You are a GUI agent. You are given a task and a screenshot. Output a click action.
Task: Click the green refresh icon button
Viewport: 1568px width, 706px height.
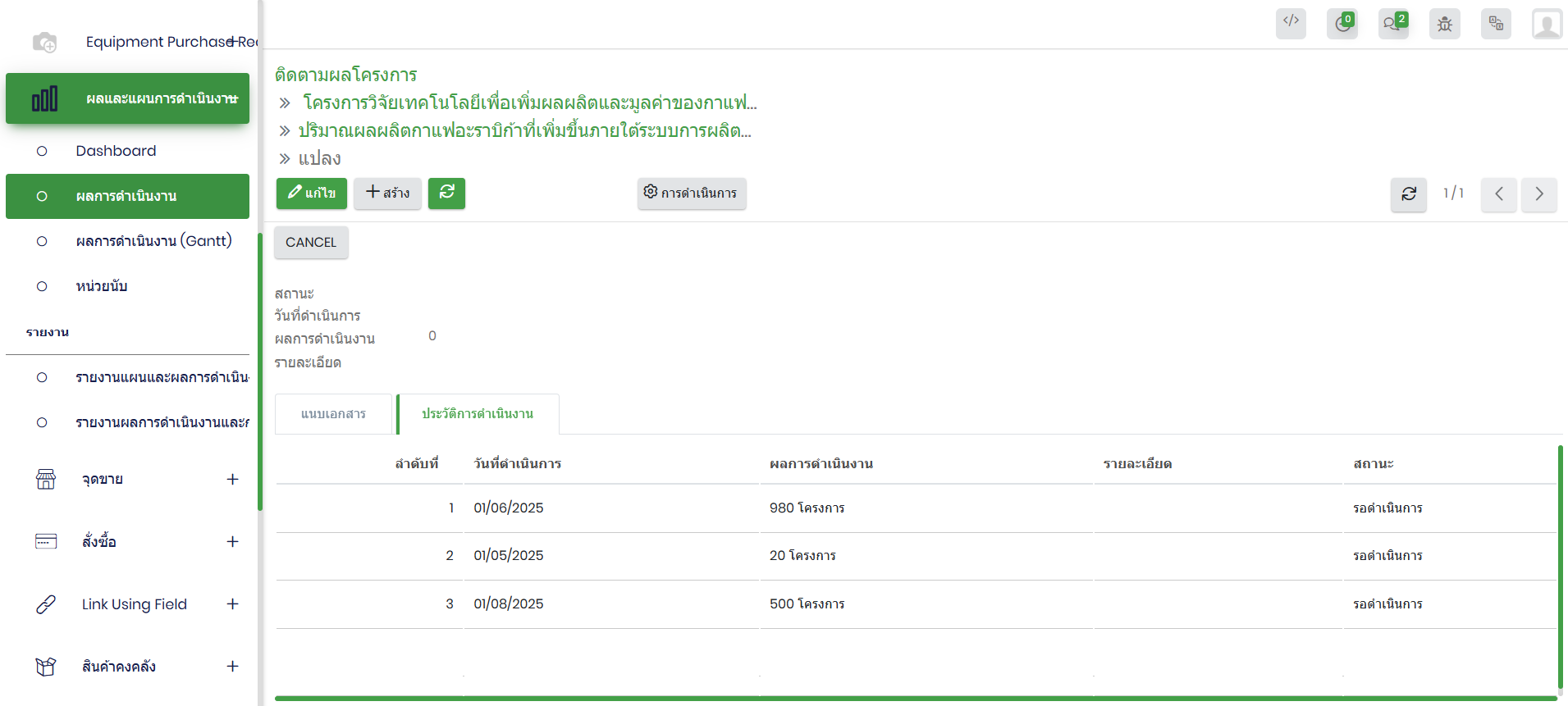point(446,193)
